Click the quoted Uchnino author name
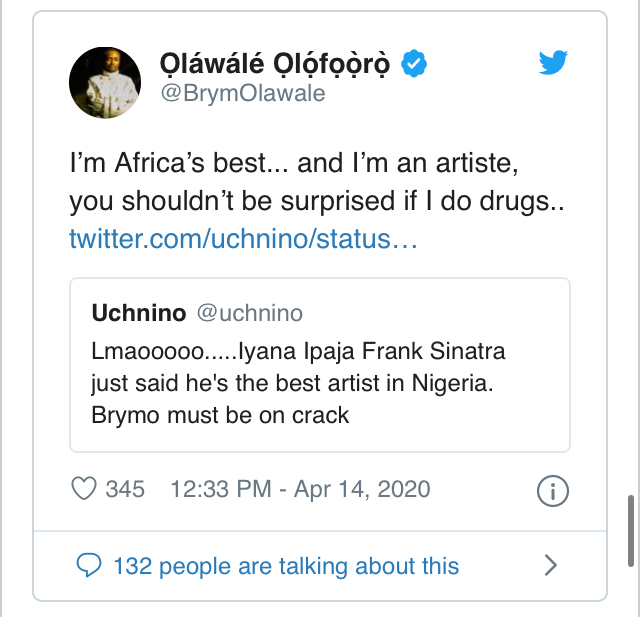Image resolution: width=640 pixels, height=617 pixels. pyautogui.click(x=138, y=313)
